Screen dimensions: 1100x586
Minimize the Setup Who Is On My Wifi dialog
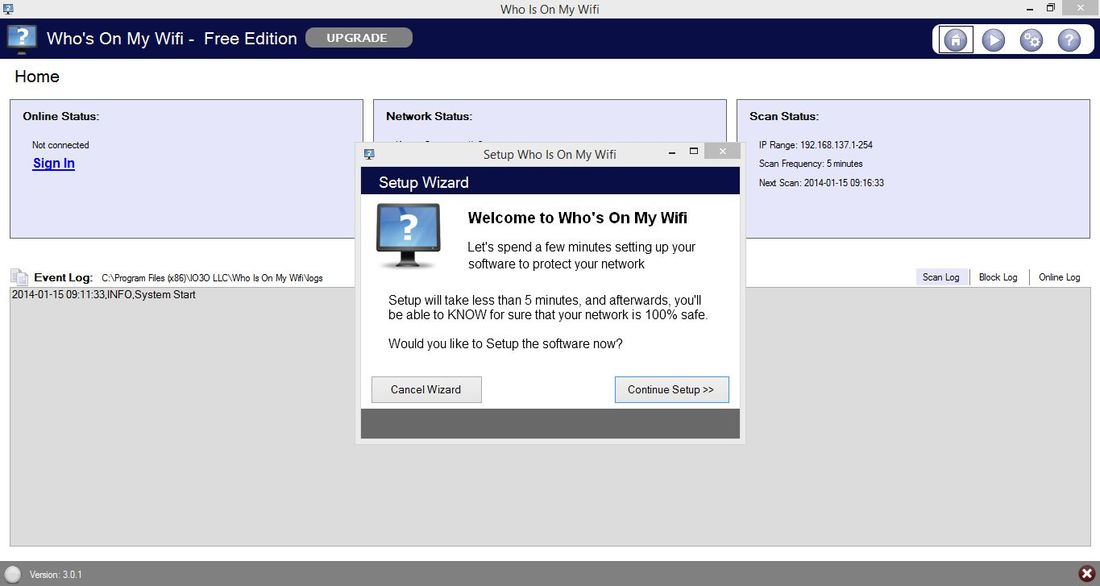click(x=672, y=152)
